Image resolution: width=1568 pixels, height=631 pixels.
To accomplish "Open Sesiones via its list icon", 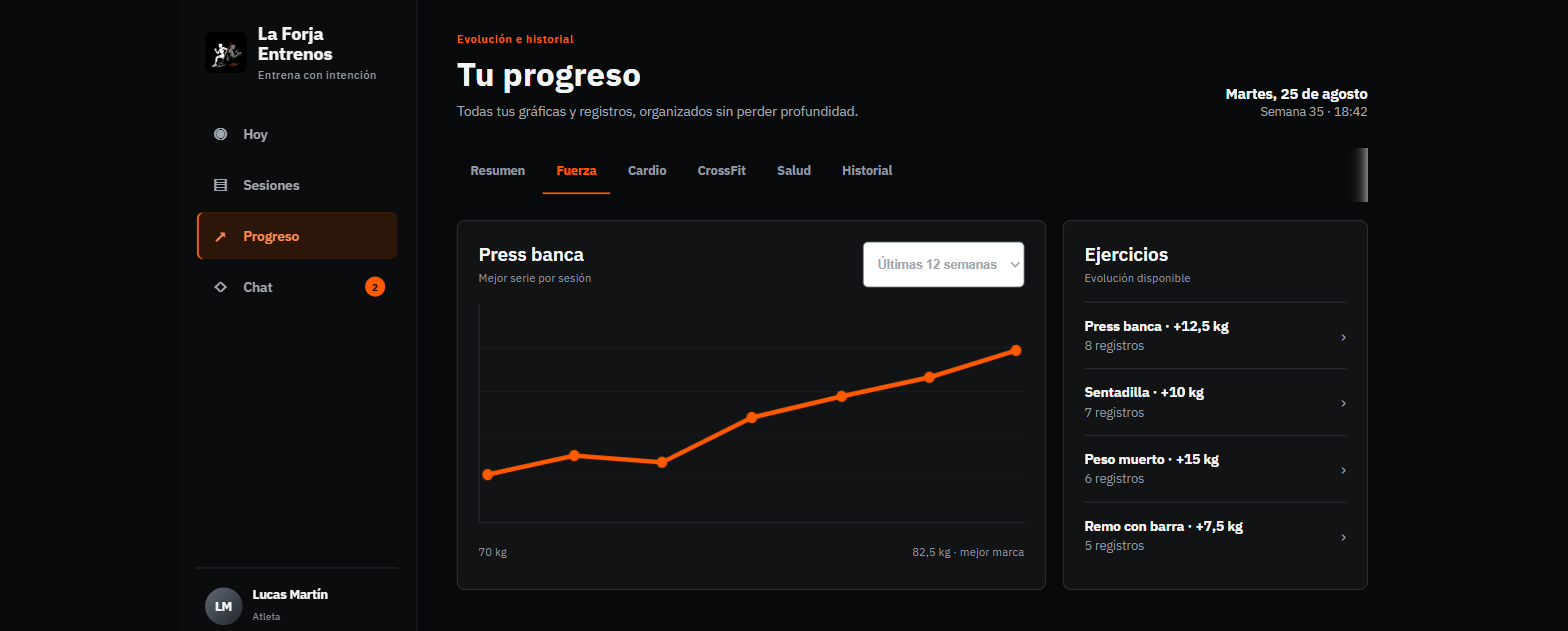I will 220,185.
